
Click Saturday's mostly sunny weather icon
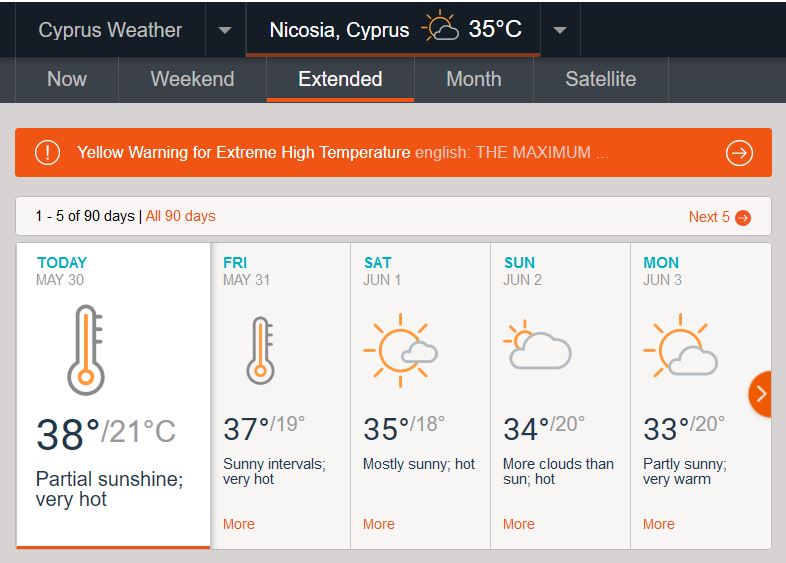click(x=399, y=351)
